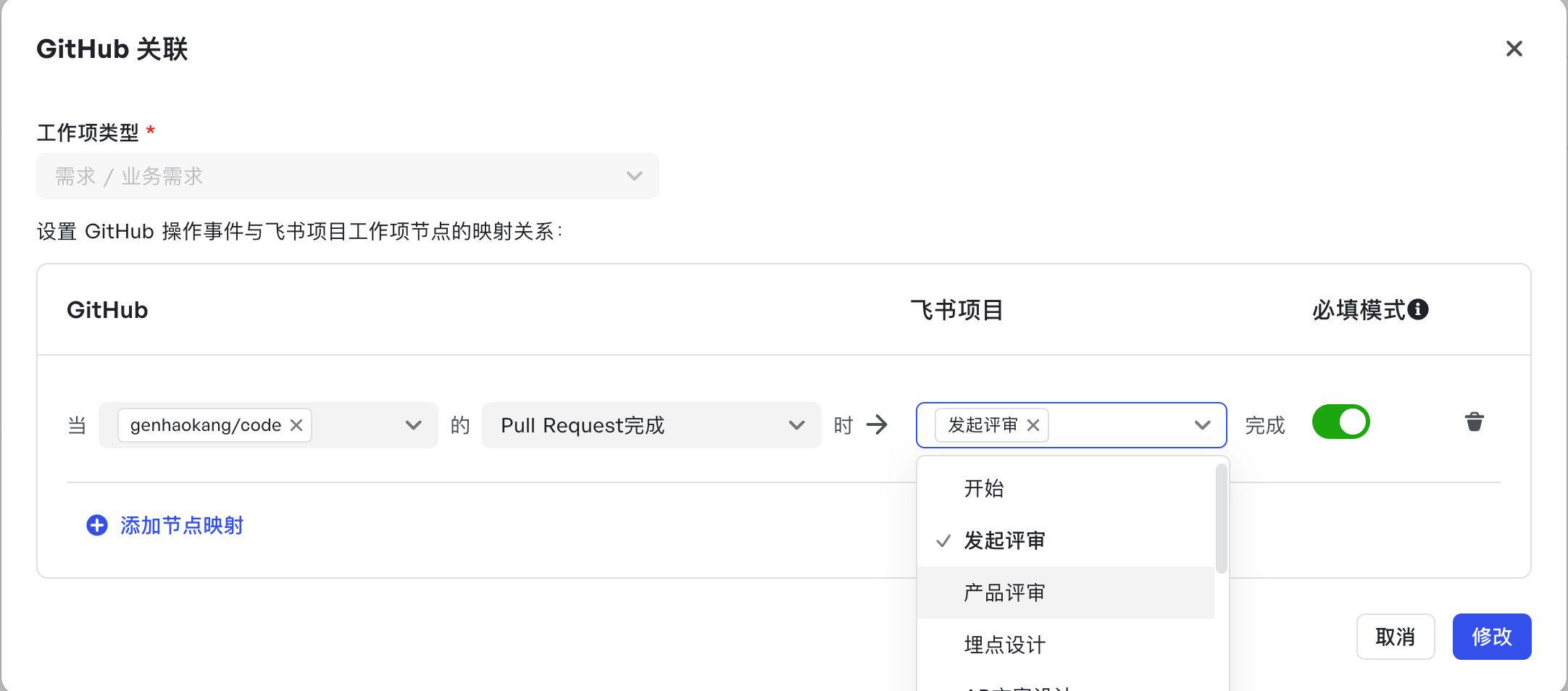
Task: Delete the node mapping row via trash icon
Action: [x=1475, y=422]
